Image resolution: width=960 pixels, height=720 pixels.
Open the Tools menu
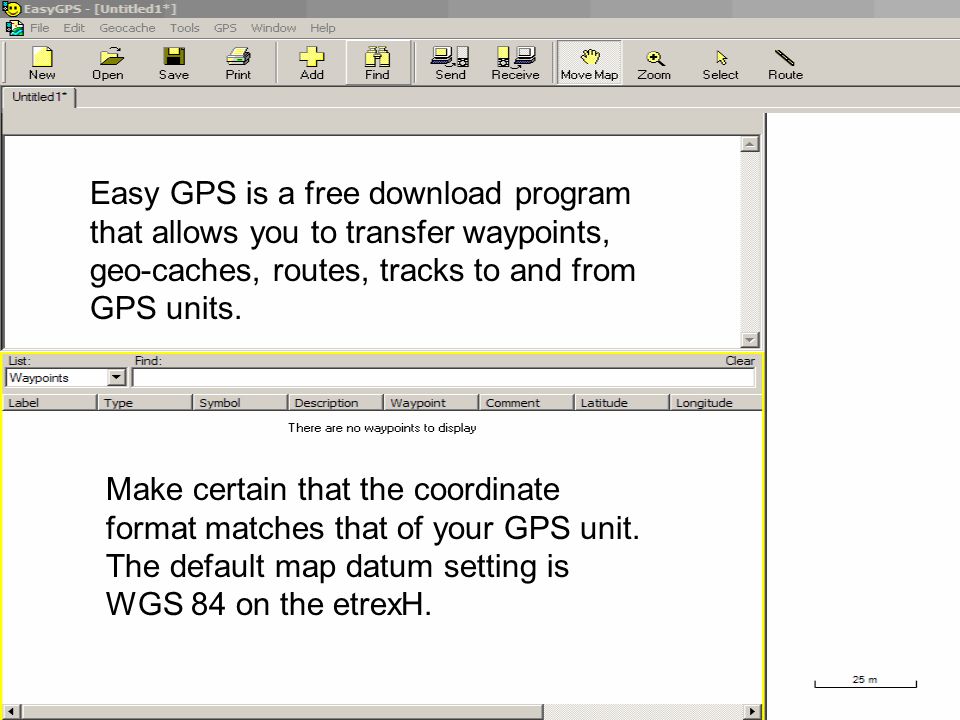(185, 28)
